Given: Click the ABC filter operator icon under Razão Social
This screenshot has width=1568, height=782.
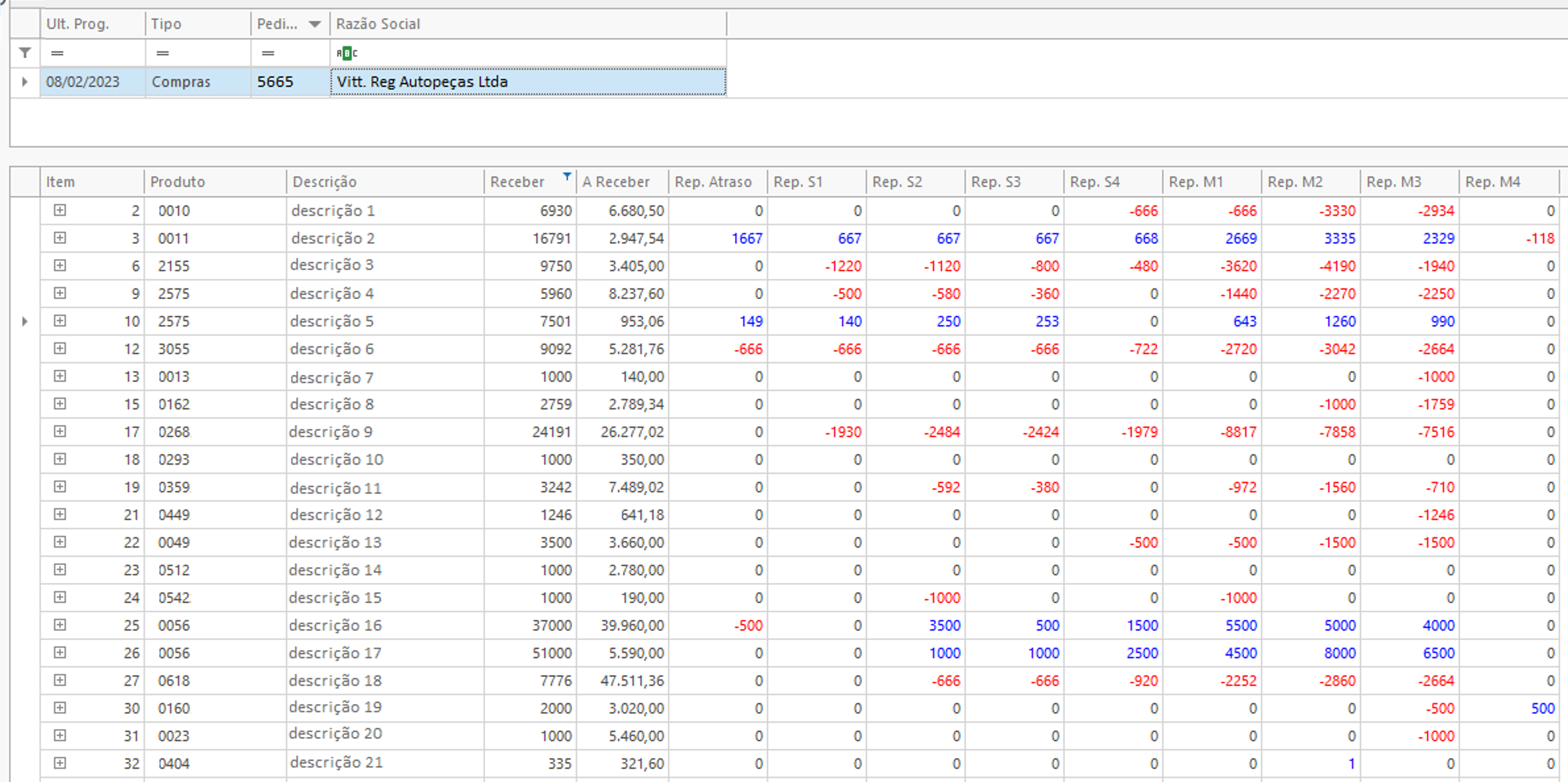Looking at the screenshot, I should tap(346, 54).
